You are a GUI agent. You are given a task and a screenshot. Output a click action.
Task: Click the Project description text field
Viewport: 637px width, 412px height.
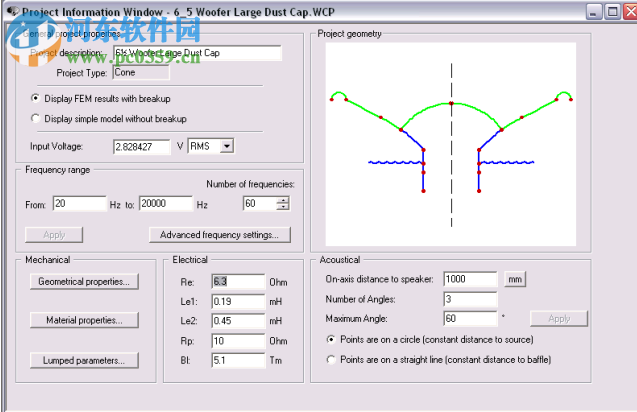[196, 53]
